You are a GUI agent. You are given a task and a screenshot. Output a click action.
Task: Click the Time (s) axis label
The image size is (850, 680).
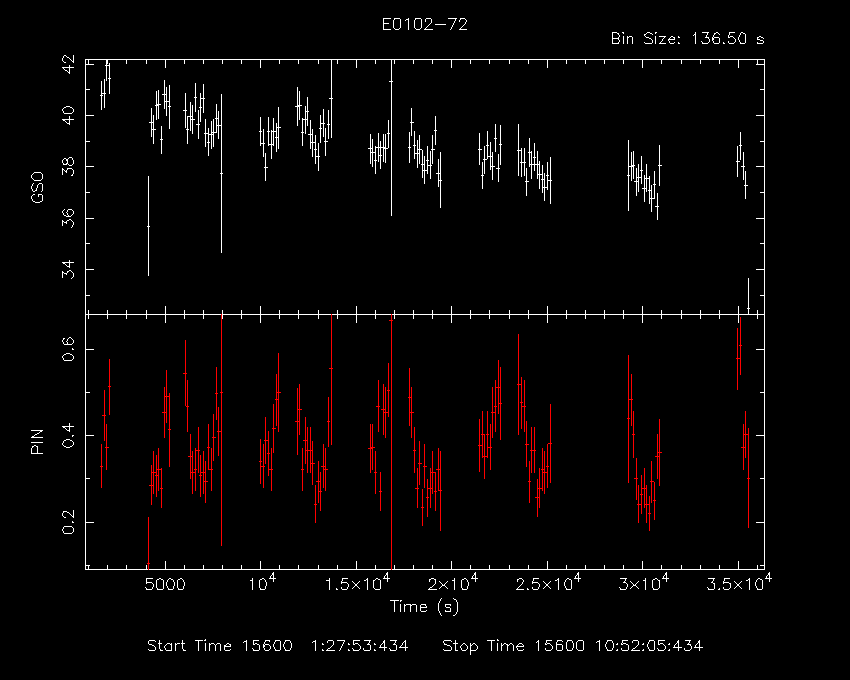coord(424,606)
